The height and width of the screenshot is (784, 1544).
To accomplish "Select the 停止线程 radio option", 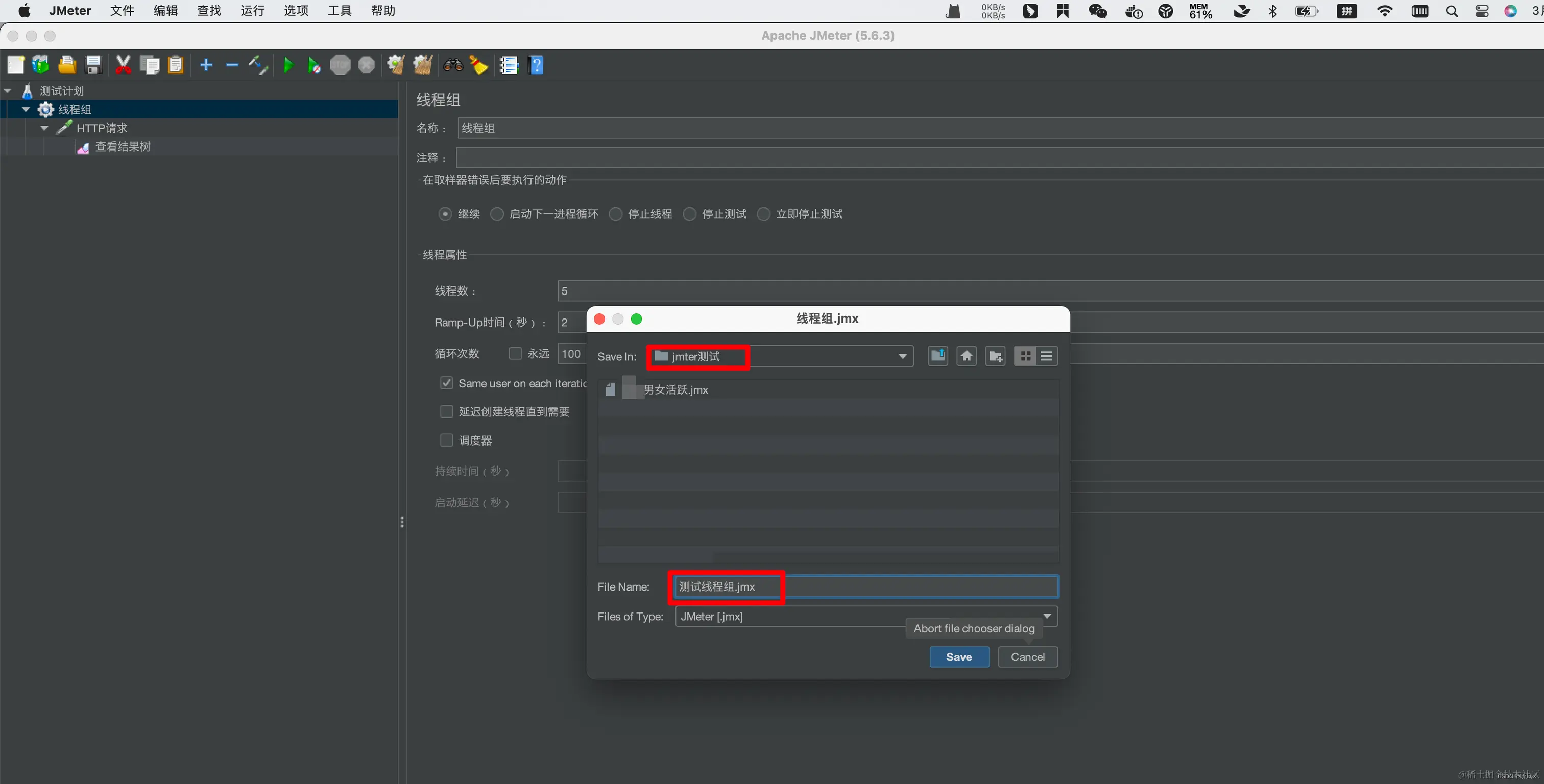I will [616, 214].
